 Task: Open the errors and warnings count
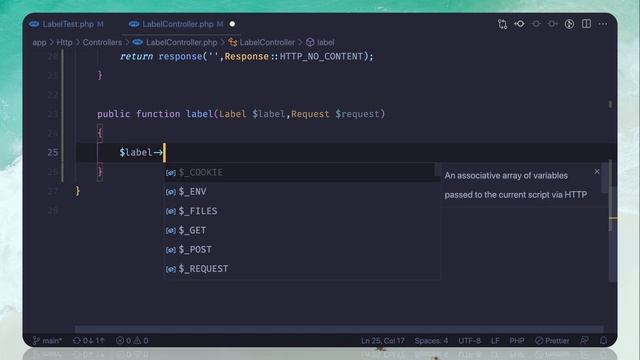pos(132,340)
